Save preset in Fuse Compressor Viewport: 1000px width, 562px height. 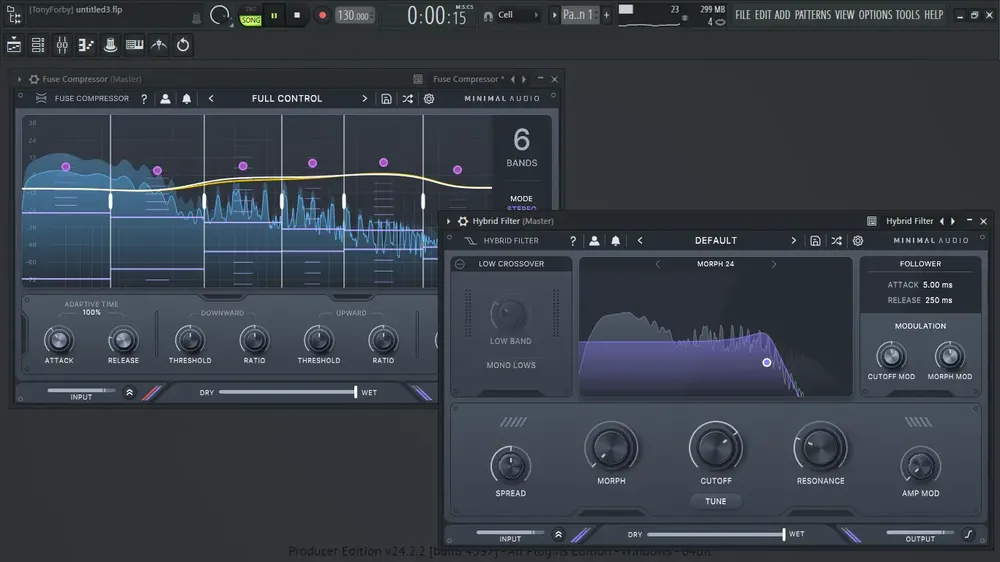(x=386, y=98)
